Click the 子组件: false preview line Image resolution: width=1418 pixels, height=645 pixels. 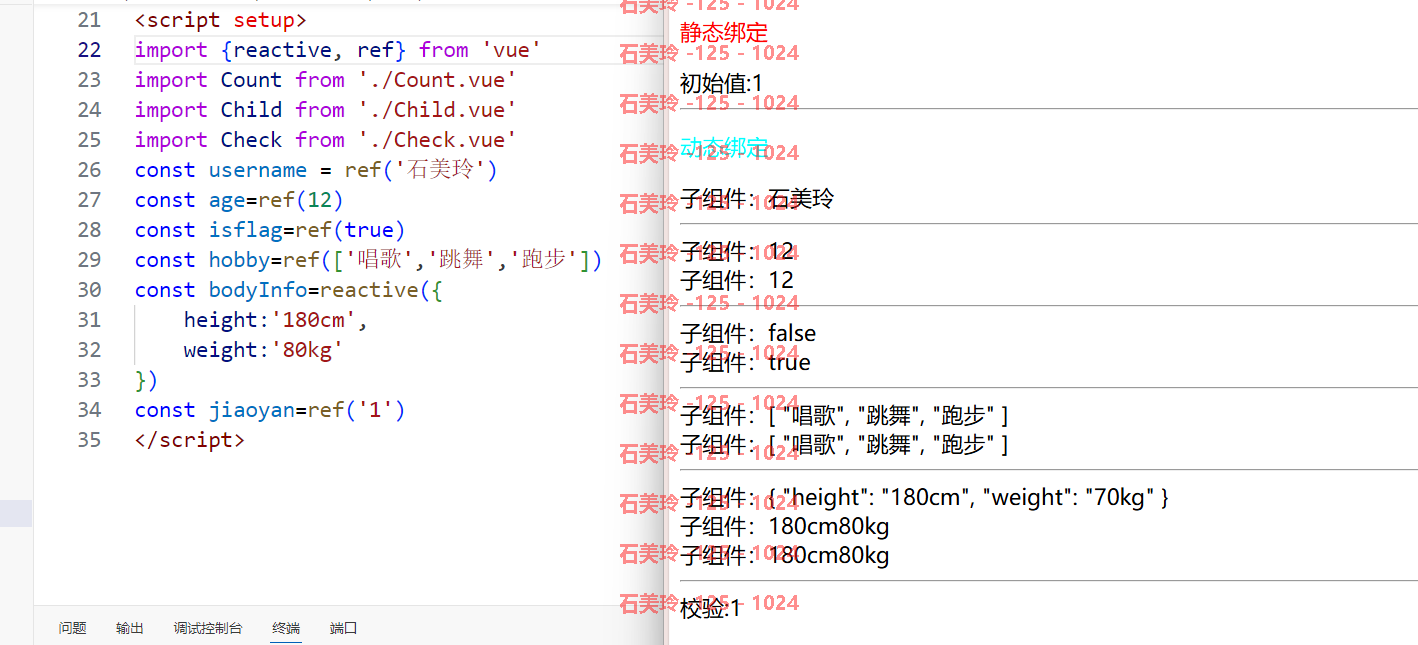point(748,333)
